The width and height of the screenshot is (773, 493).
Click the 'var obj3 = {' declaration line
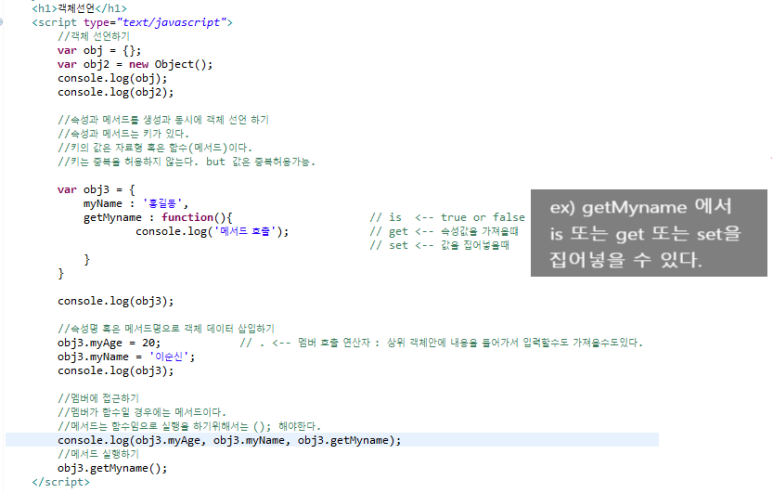[96, 190]
